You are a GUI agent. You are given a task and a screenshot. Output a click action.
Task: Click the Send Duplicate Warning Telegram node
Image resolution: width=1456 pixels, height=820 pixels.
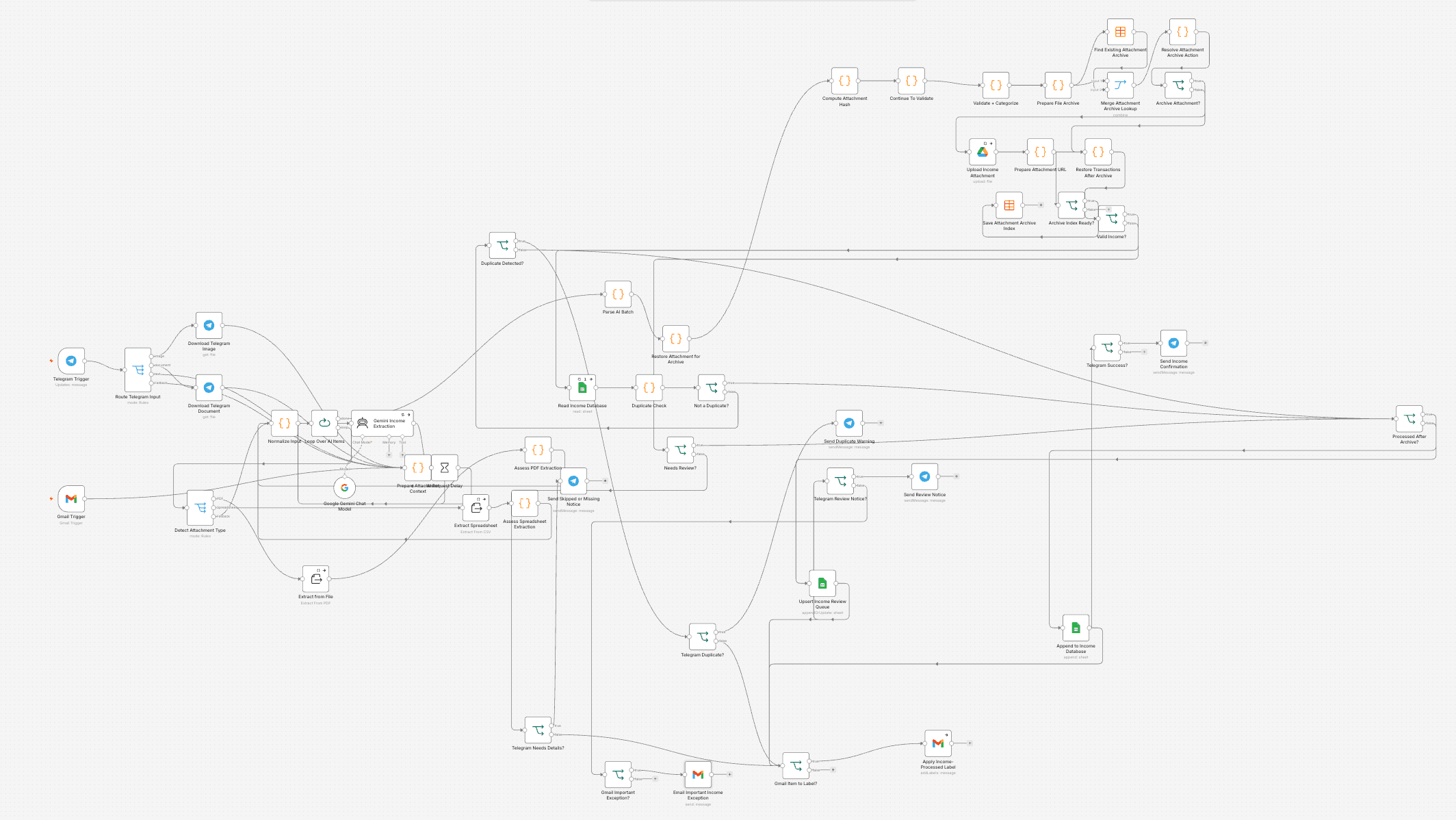pos(849,423)
